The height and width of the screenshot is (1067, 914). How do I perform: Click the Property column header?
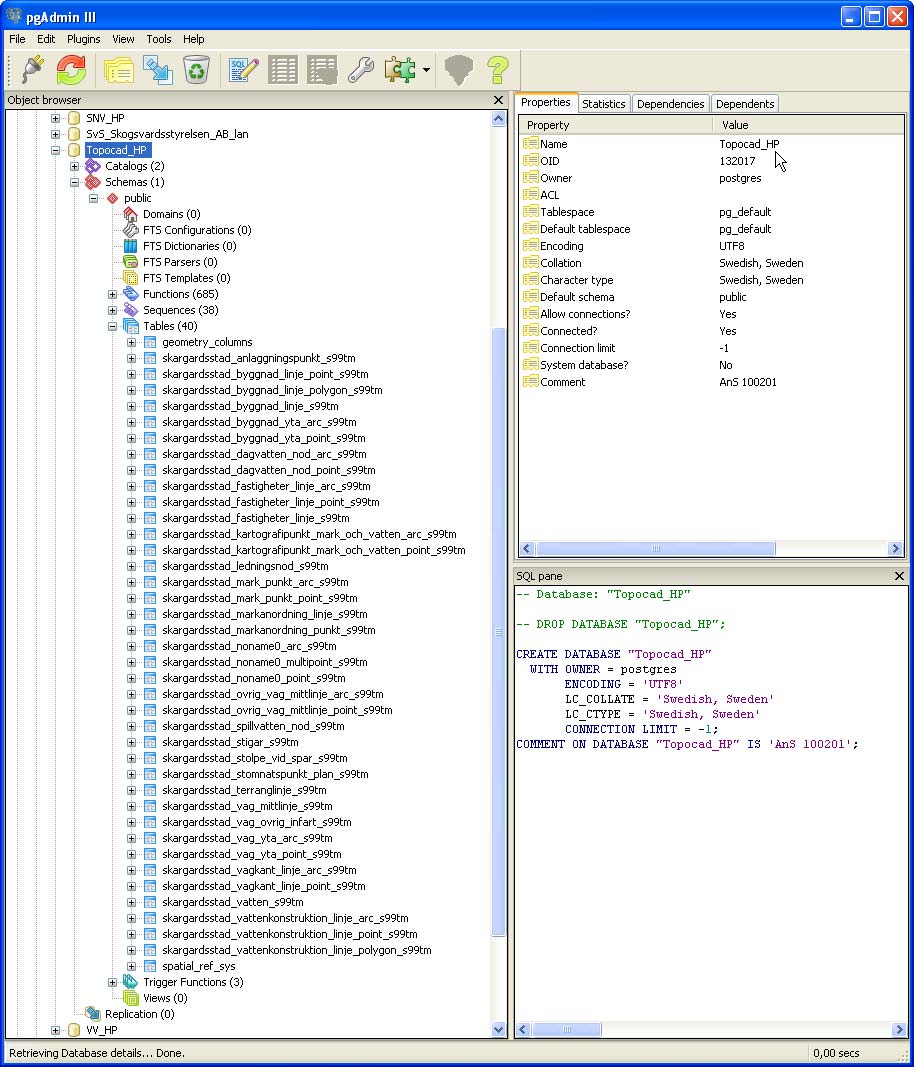616,125
